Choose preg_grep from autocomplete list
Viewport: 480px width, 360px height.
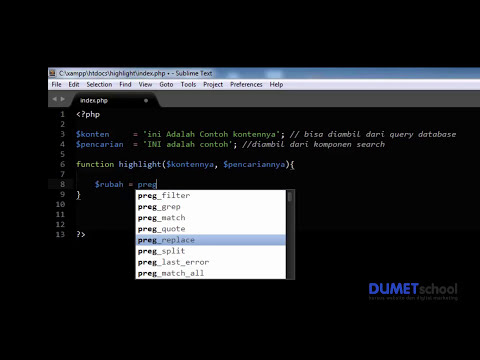click(211, 207)
